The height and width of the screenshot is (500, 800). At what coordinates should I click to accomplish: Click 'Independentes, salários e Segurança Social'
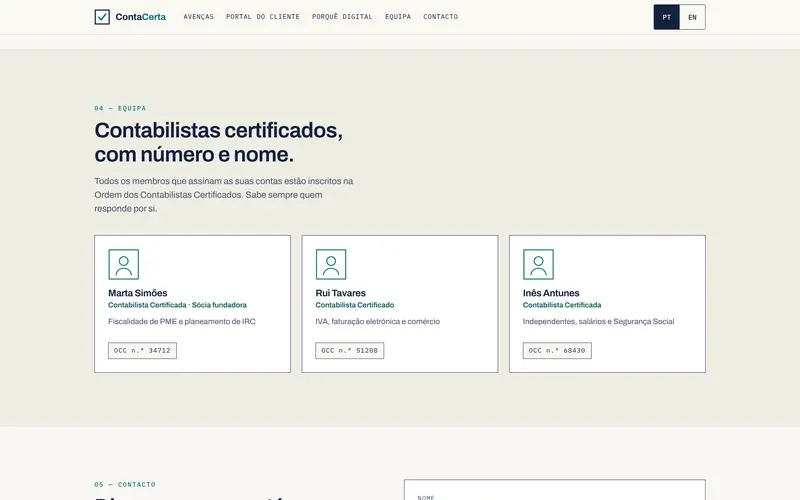point(598,321)
